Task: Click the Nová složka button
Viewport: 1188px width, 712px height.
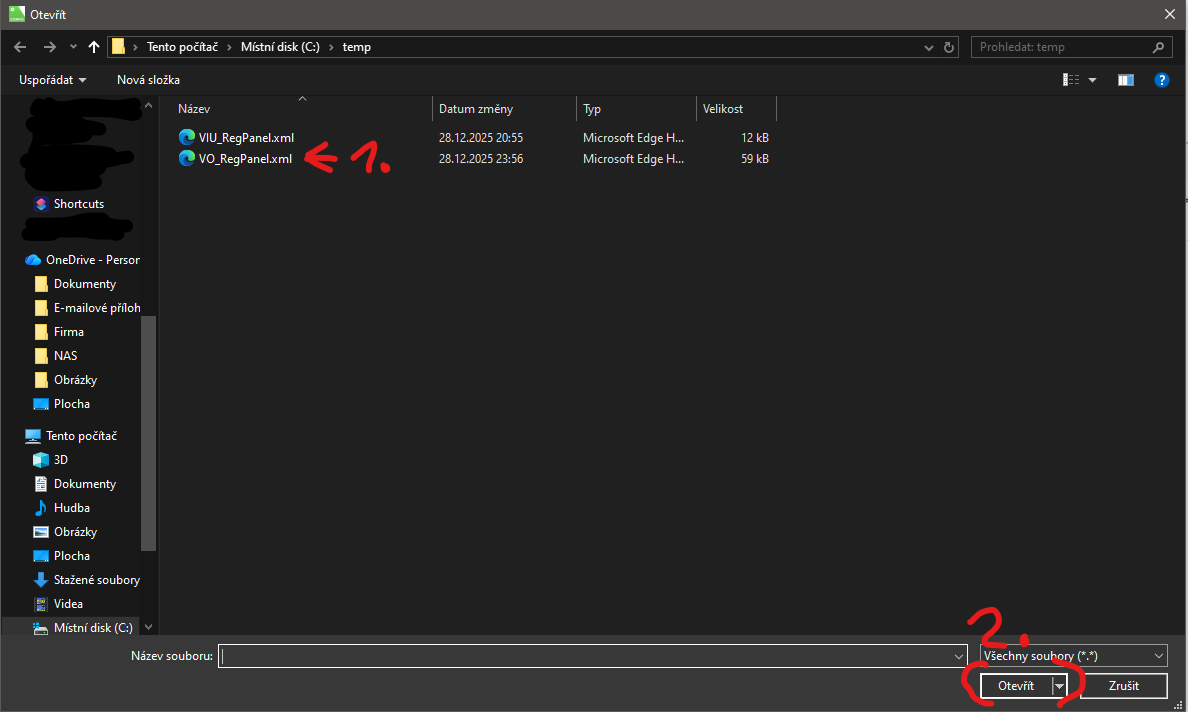Action: [148, 80]
